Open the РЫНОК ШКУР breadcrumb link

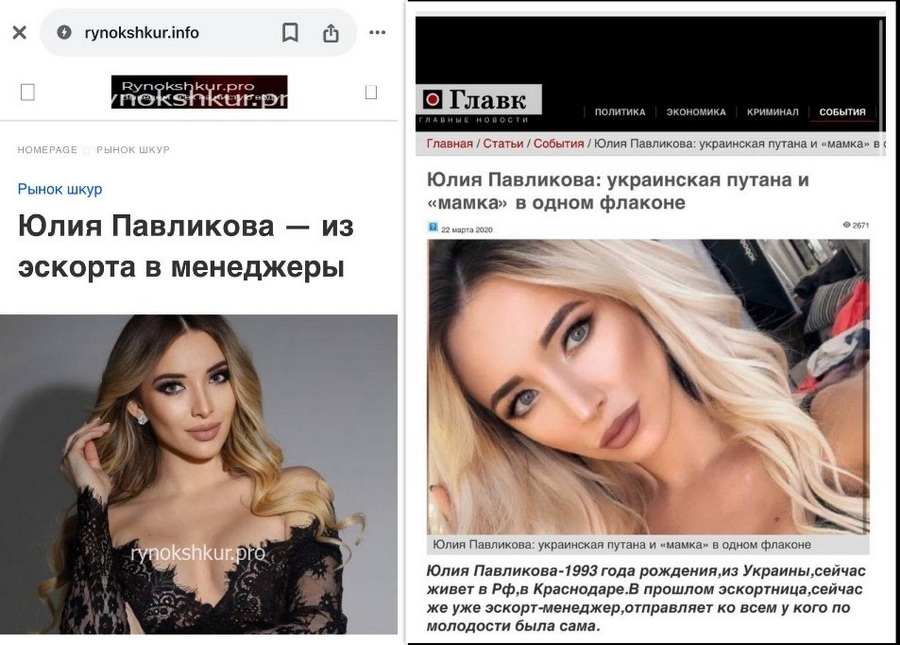coord(133,150)
